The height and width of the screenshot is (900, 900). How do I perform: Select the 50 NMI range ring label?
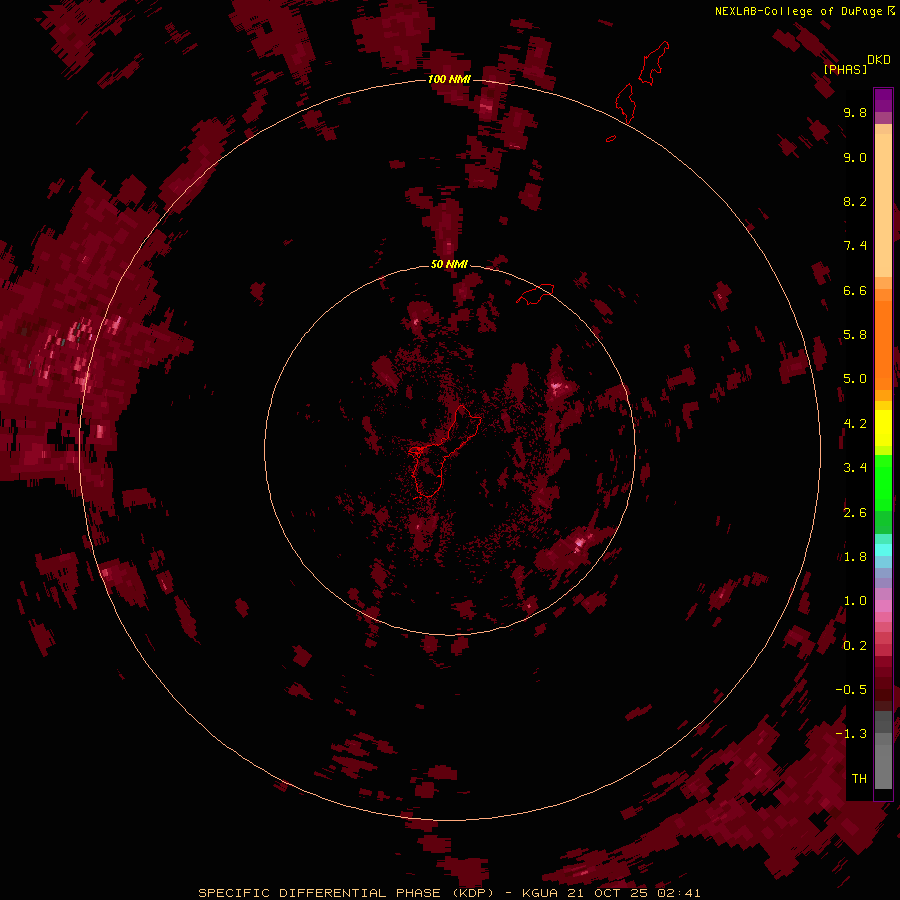coord(449,264)
